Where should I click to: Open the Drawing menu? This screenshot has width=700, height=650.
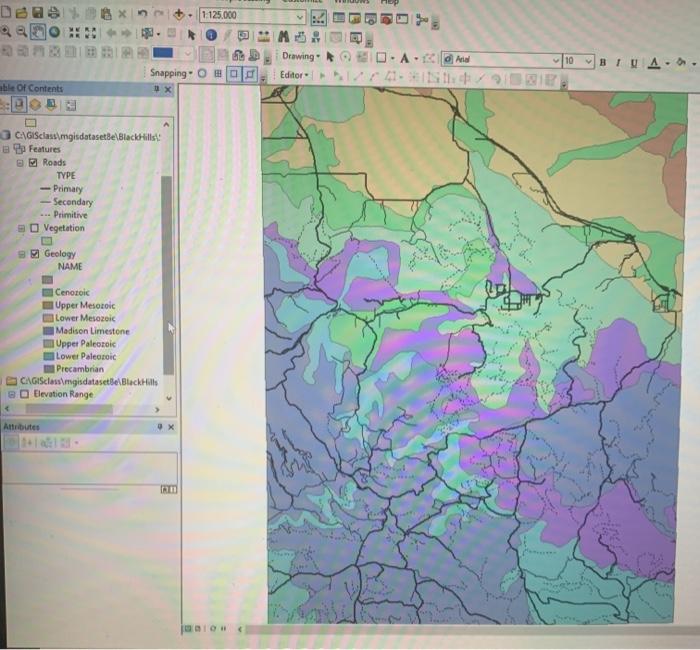coord(301,56)
